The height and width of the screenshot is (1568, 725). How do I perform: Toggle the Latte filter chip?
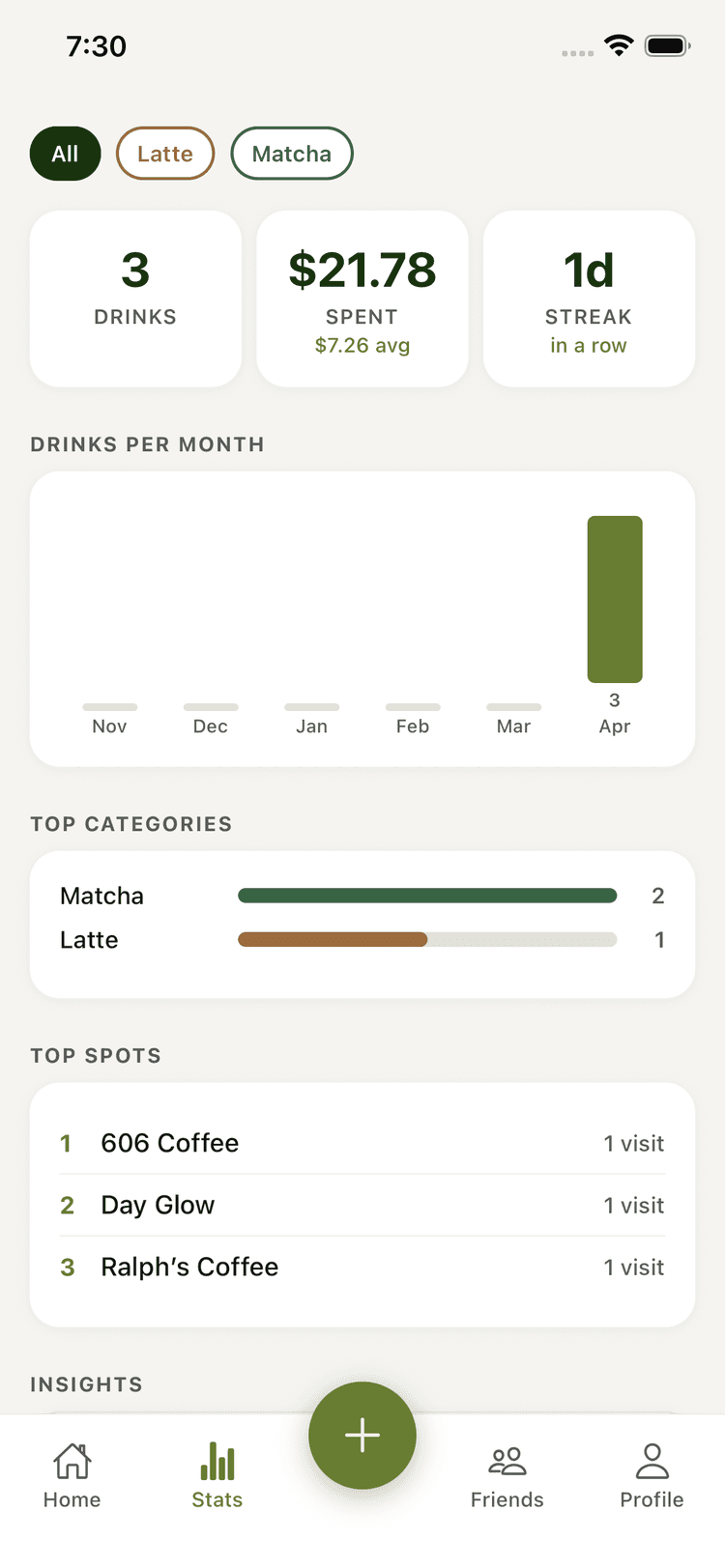coord(165,154)
